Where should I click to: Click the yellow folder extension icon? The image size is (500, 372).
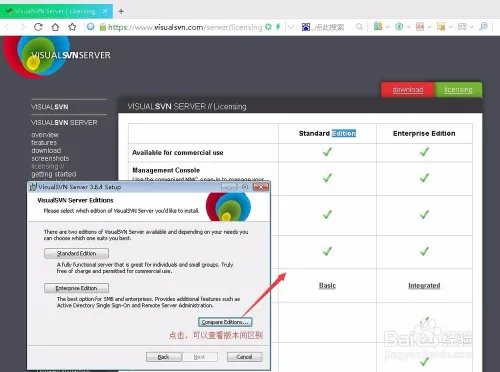(x=441, y=27)
